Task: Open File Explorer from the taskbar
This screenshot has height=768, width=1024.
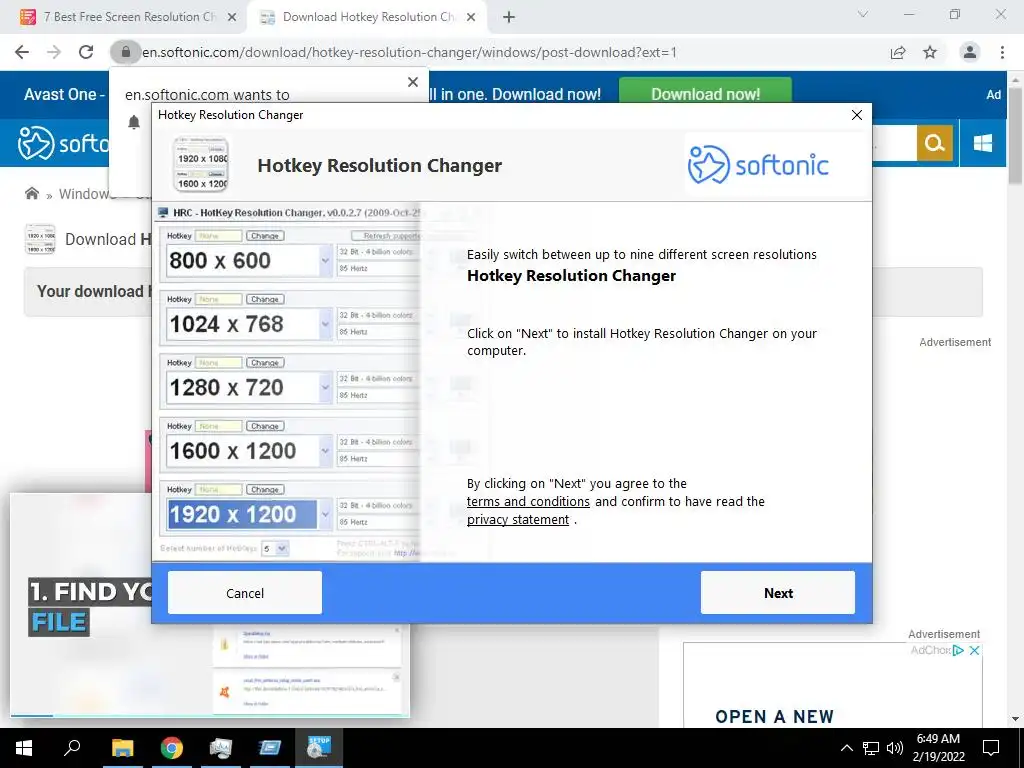Action: 122,748
